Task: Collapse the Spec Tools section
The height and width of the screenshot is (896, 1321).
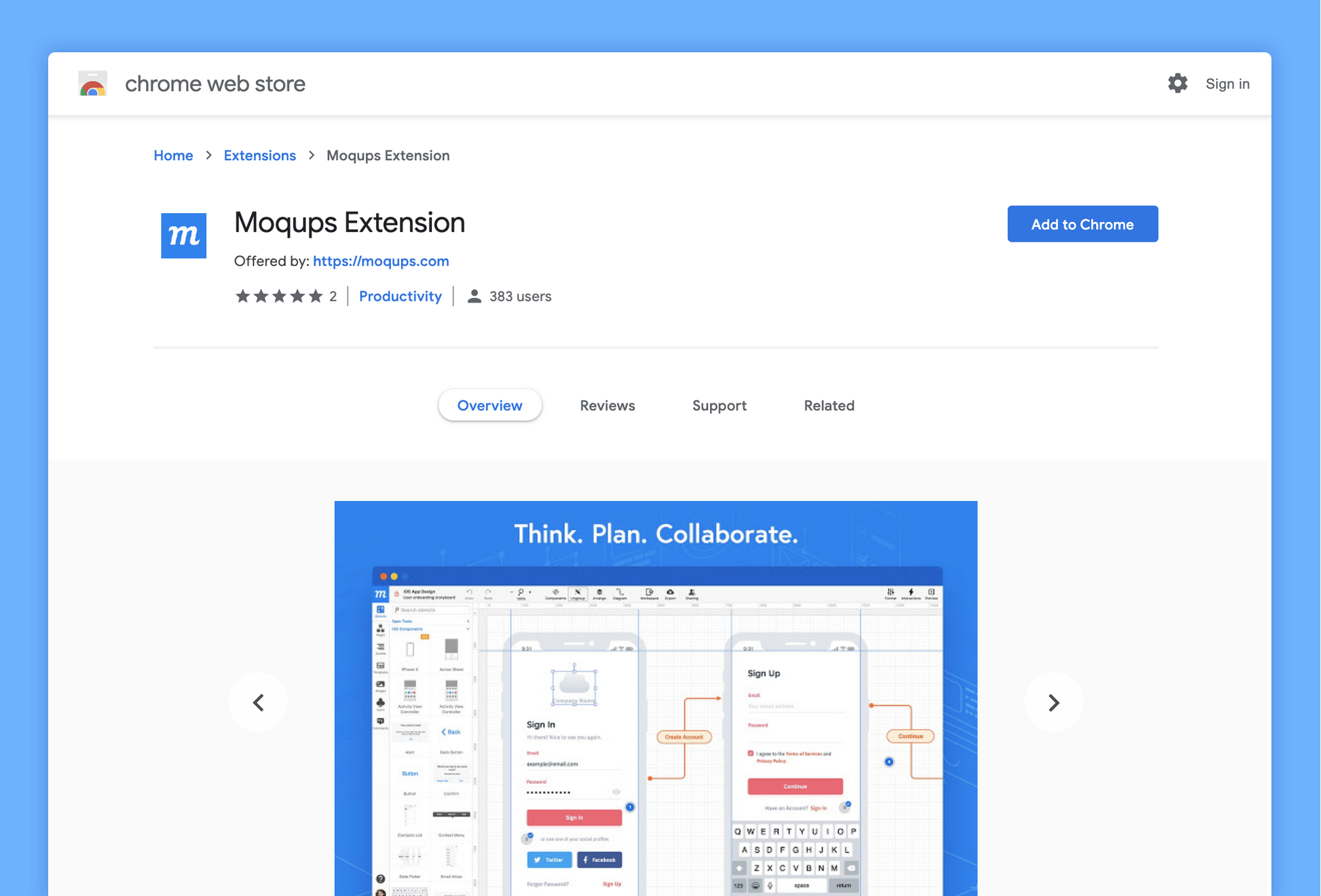Action: (467, 621)
